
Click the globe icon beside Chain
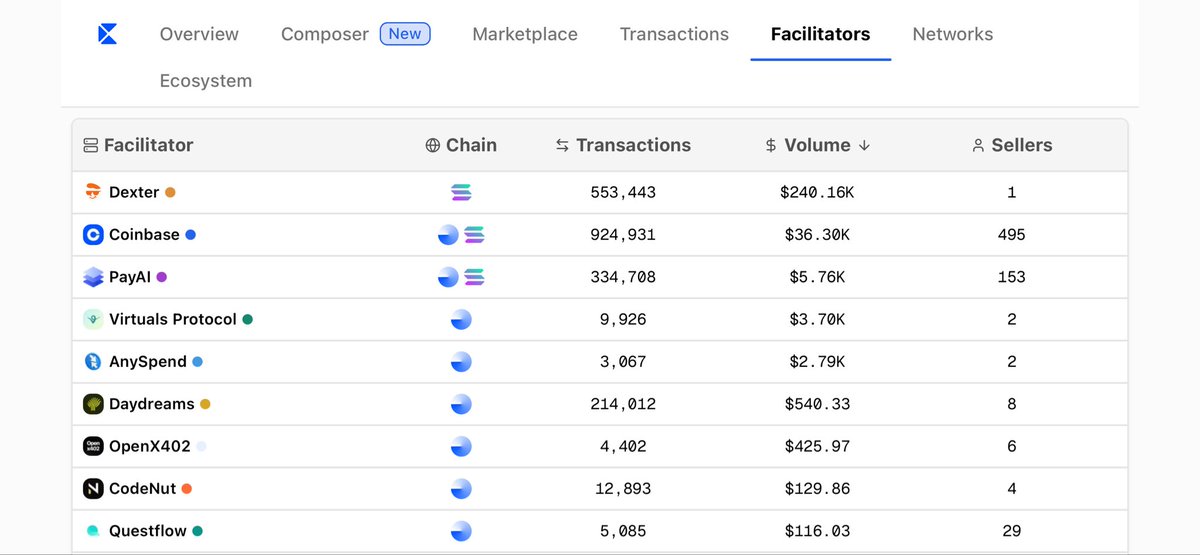click(433, 145)
